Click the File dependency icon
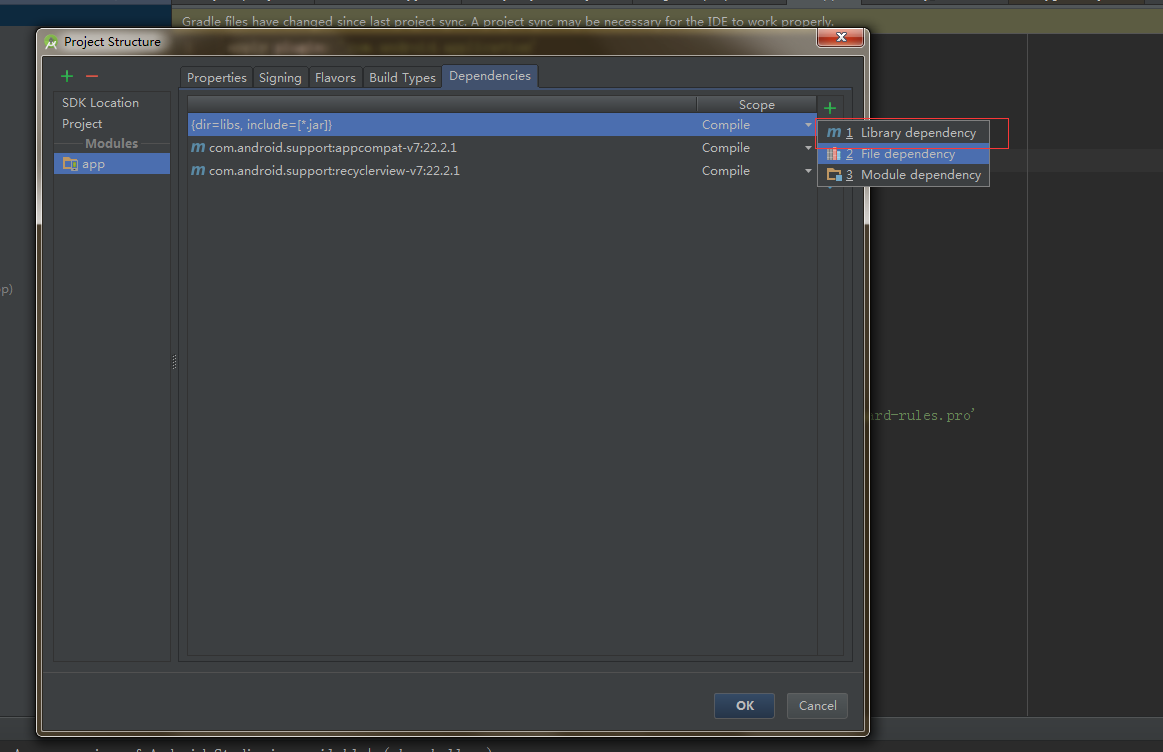Image resolution: width=1163 pixels, height=752 pixels. click(x=834, y=154)
